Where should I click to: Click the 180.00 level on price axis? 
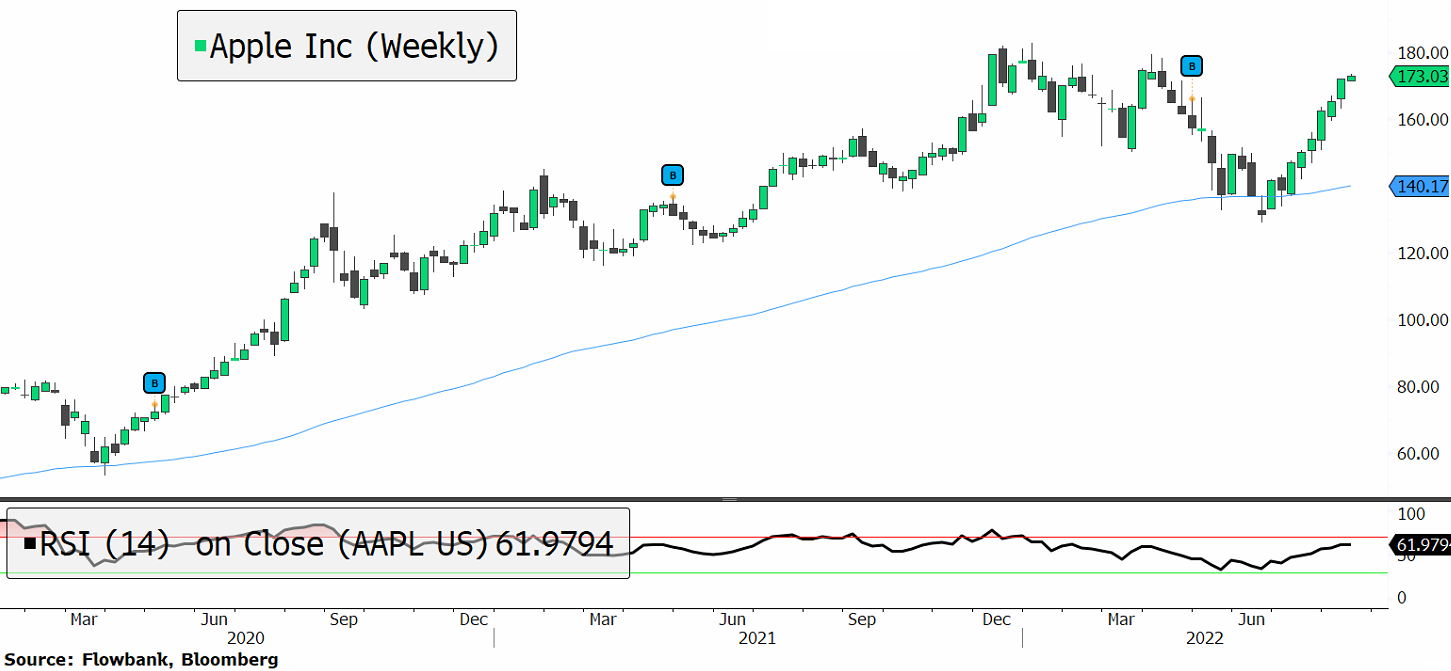coord(1423,53)
